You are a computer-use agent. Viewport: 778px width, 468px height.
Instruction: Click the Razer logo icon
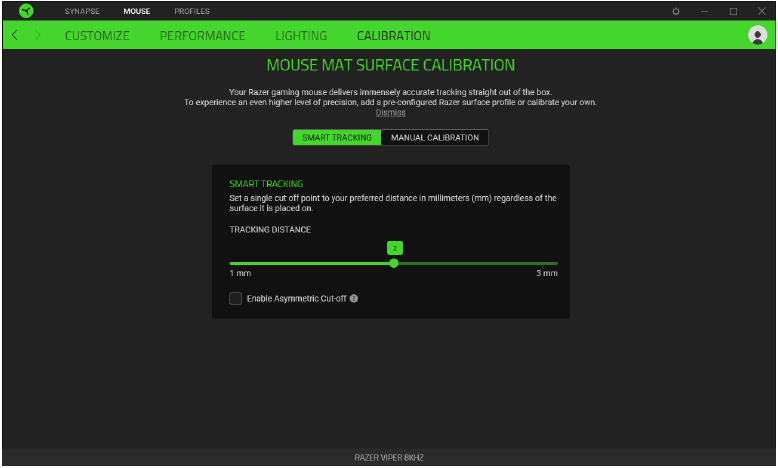(x=26, y=10)
